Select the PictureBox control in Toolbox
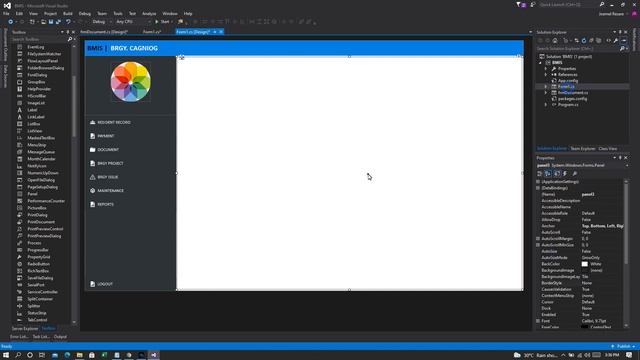 37,208
